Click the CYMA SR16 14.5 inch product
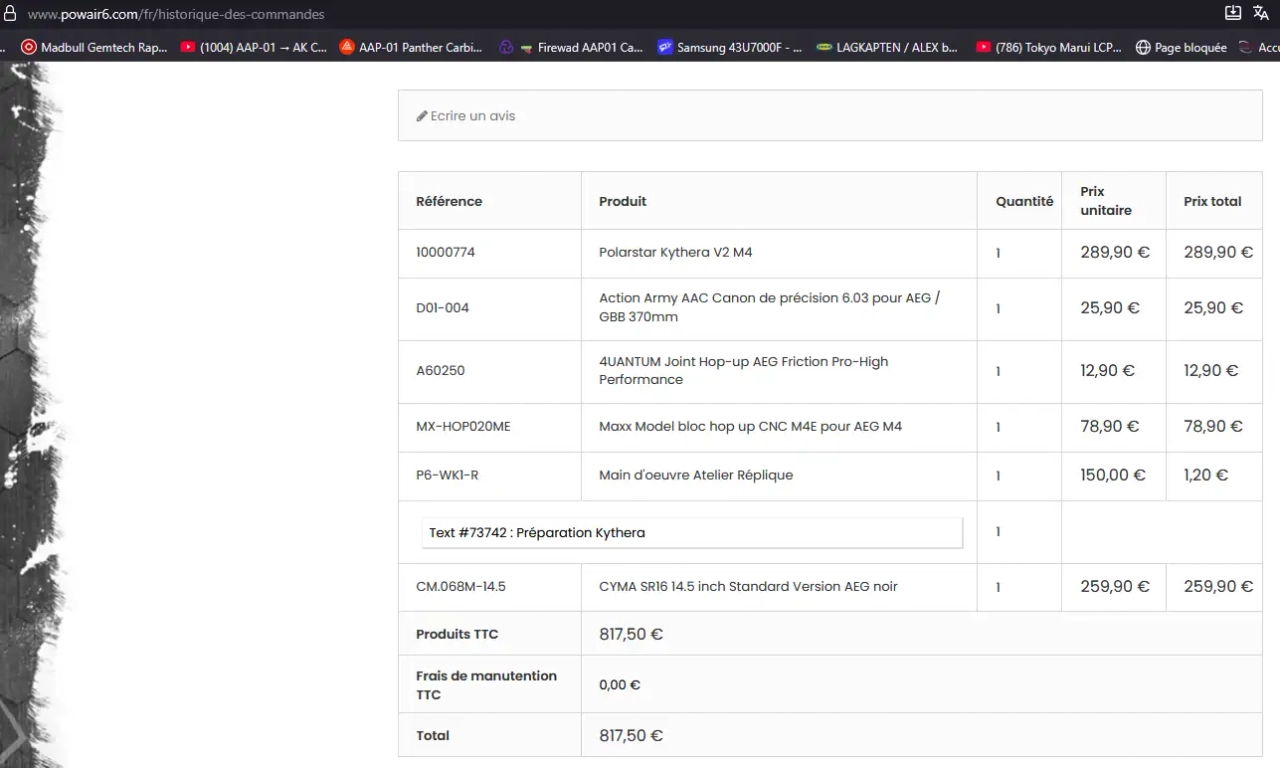The width and height of the screenshot is (1280, 768). pos(747,587)
